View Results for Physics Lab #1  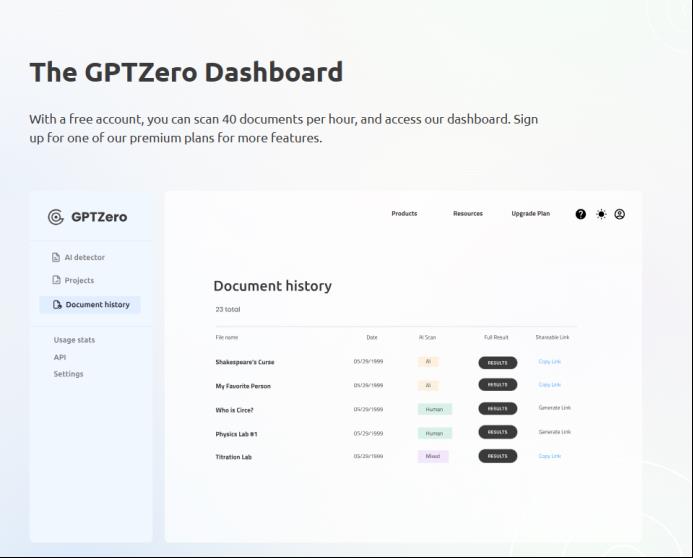click(x=498, y=432)
